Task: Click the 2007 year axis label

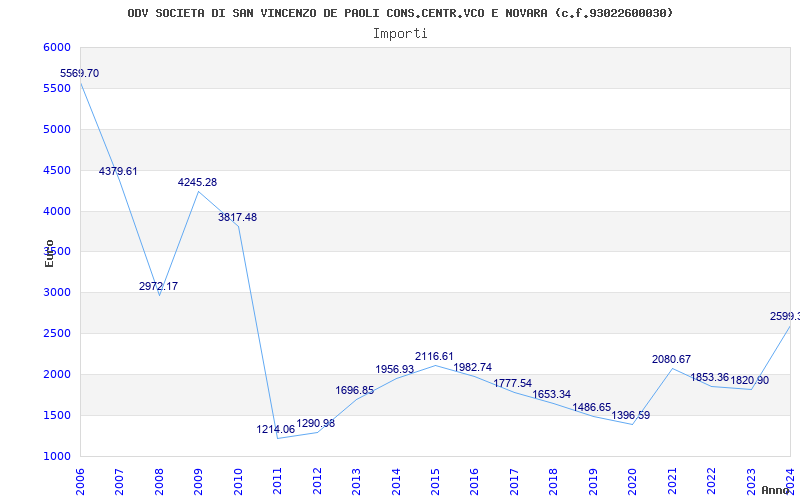Action: tap(119, 482)
